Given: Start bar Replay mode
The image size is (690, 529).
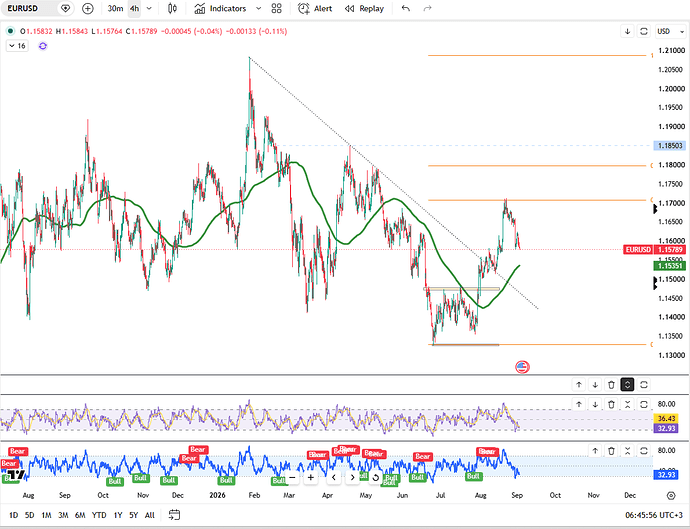Looking at the screenshot, I should coord(364,8).
